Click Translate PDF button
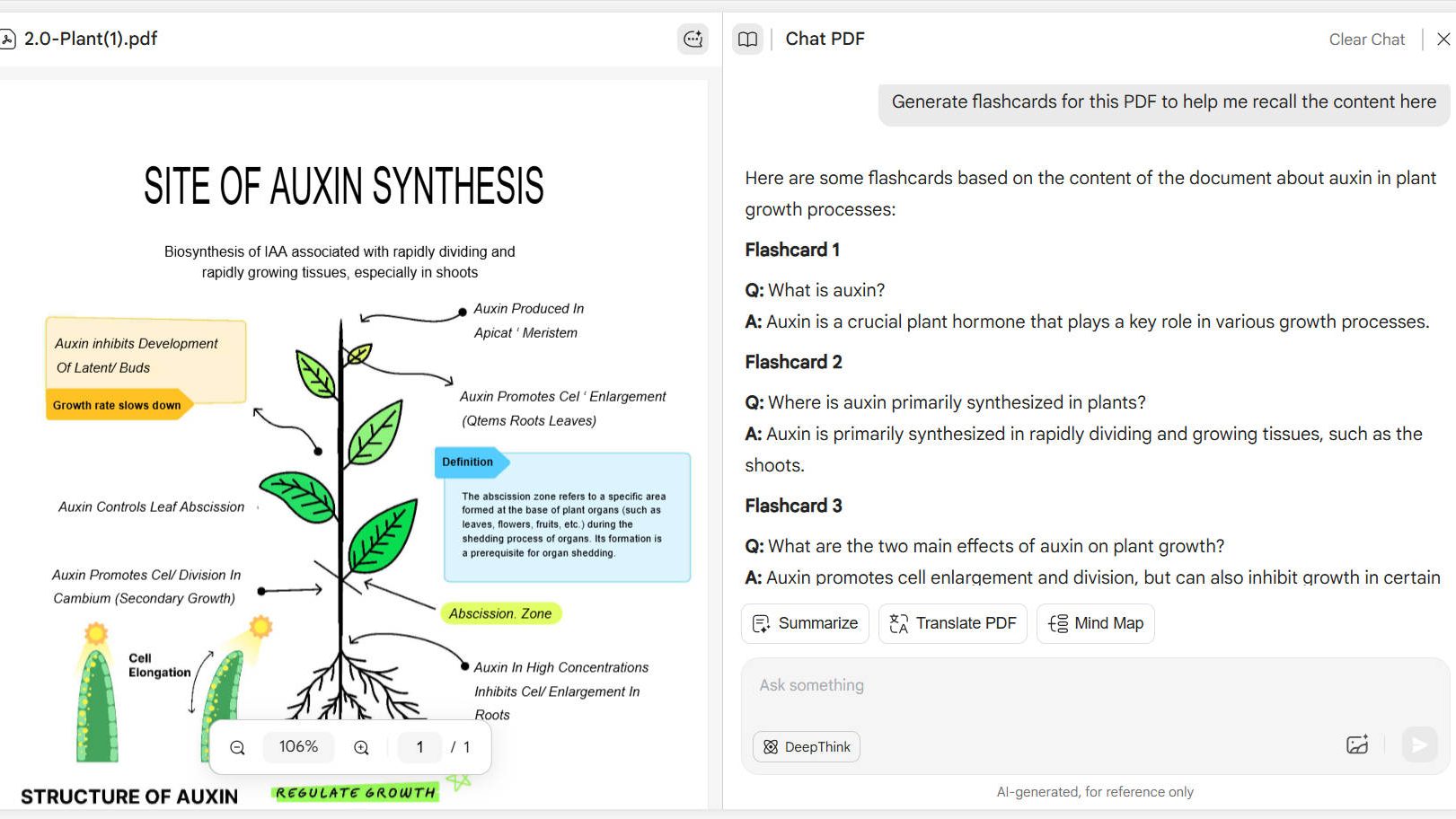The width and height of the screenshot is (1456, 819). click(952, 623)
